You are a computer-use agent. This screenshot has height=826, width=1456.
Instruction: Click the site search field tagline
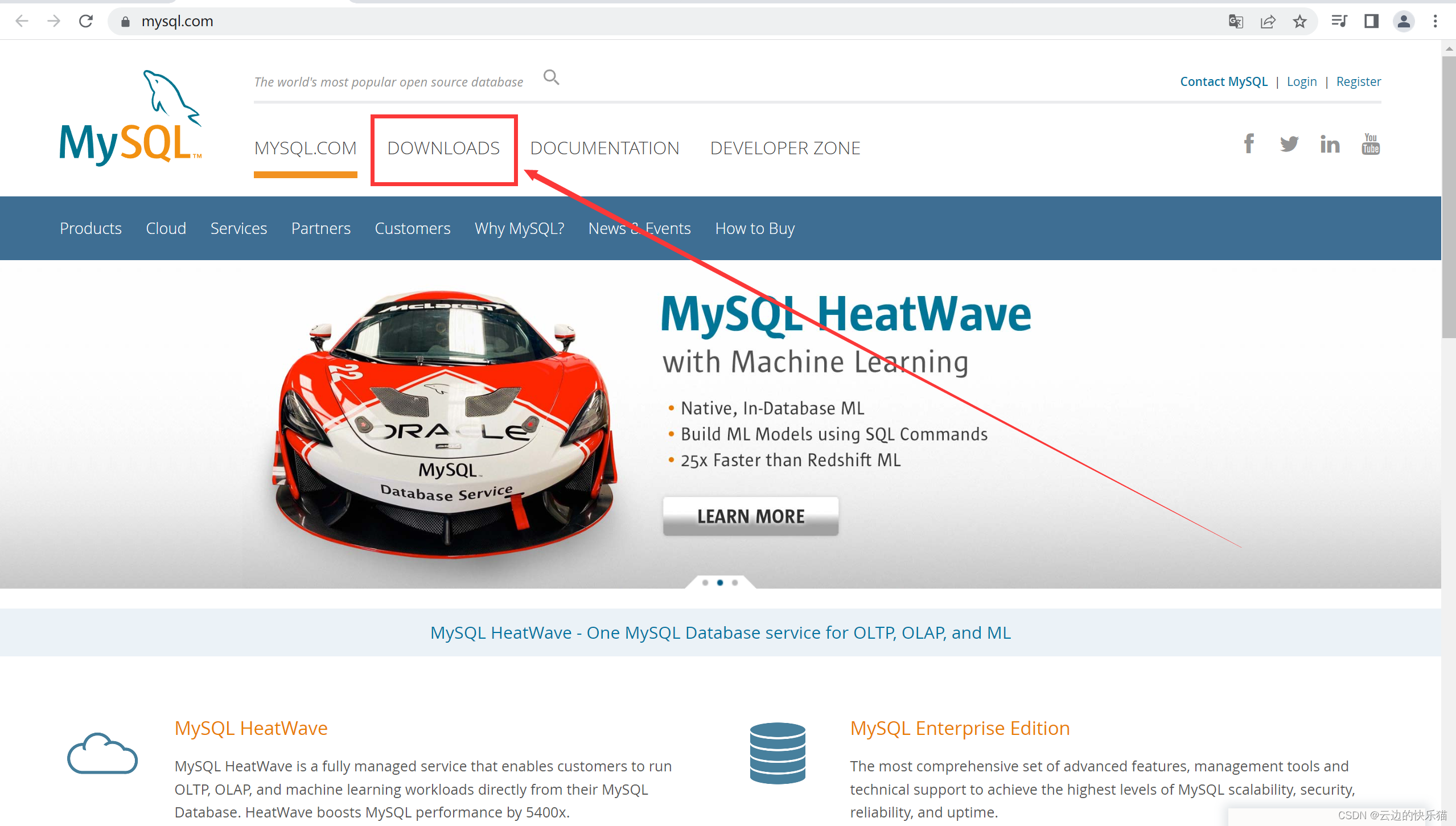(388, 82)
